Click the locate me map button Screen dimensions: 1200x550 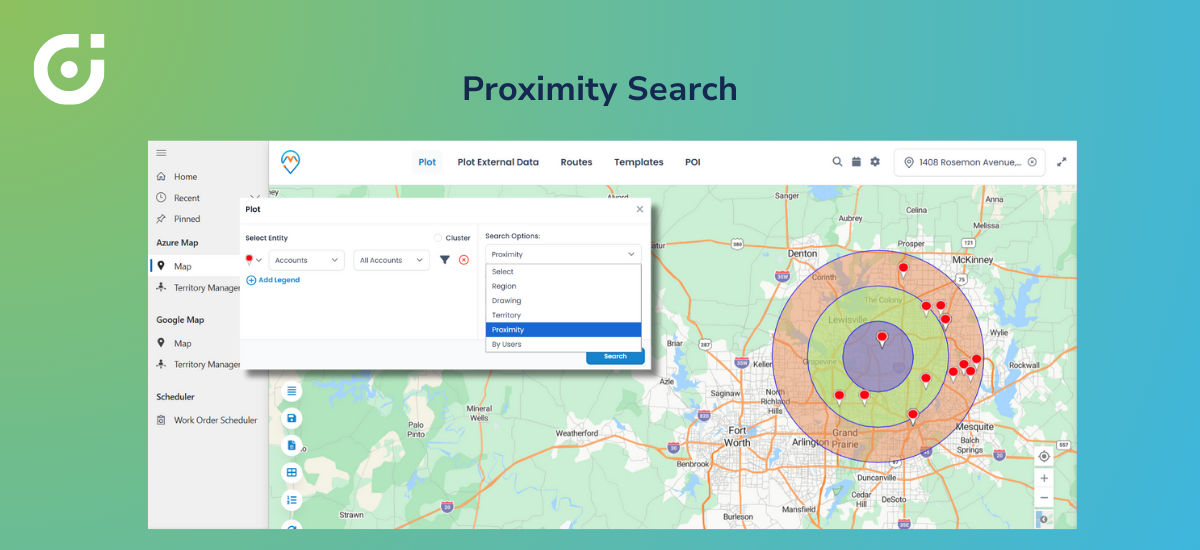(1044, 456)
